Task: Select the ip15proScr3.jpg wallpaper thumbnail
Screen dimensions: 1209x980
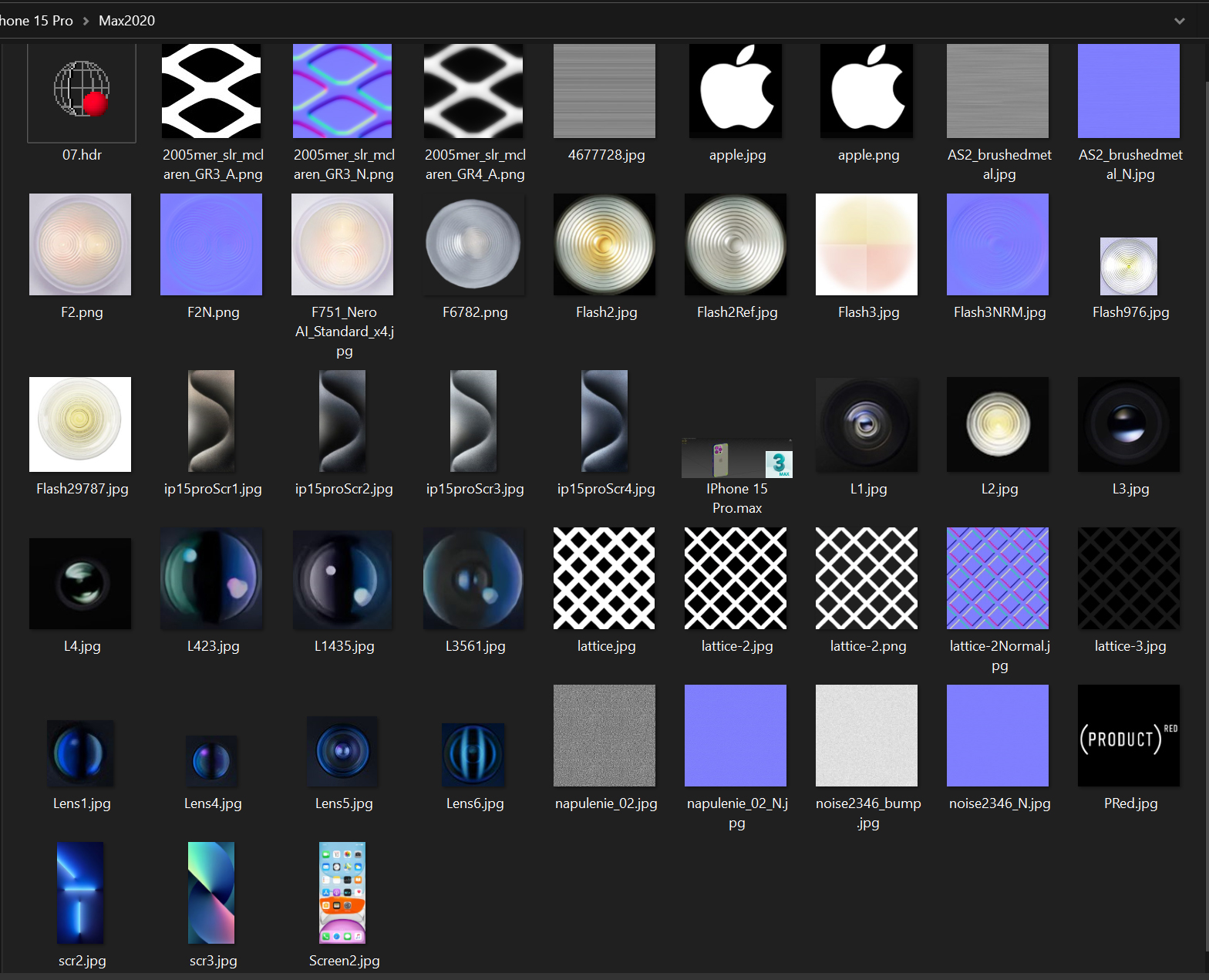Action: click(x=473, y=421)
